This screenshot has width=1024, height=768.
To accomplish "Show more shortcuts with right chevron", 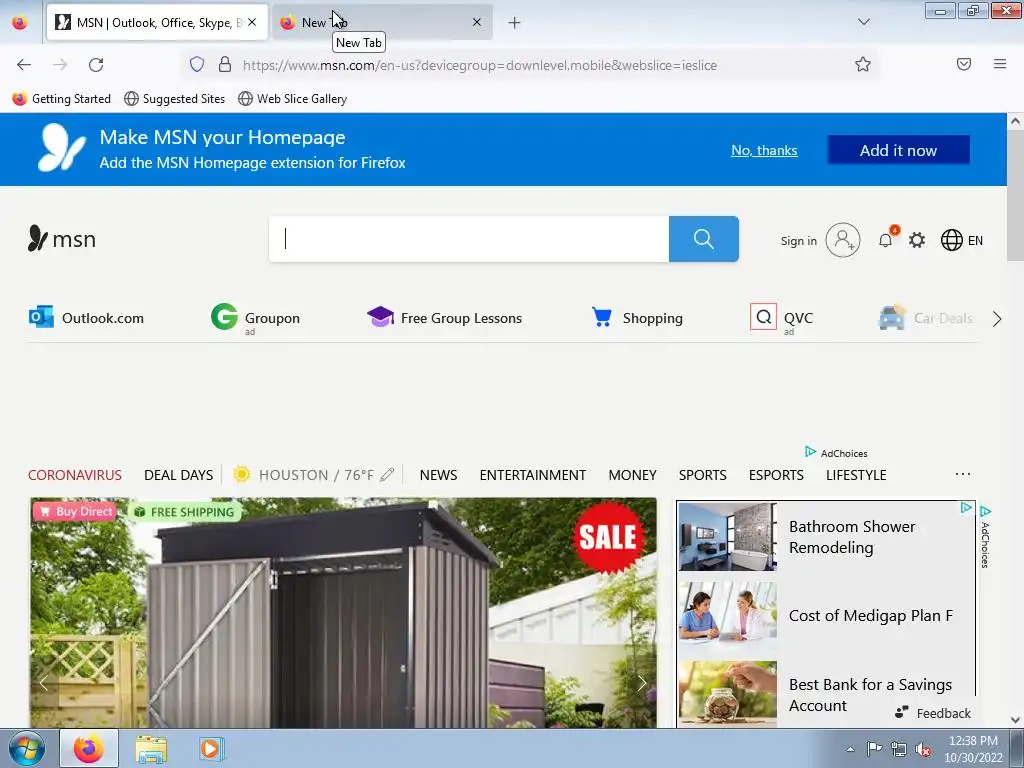I will (997, 319).
